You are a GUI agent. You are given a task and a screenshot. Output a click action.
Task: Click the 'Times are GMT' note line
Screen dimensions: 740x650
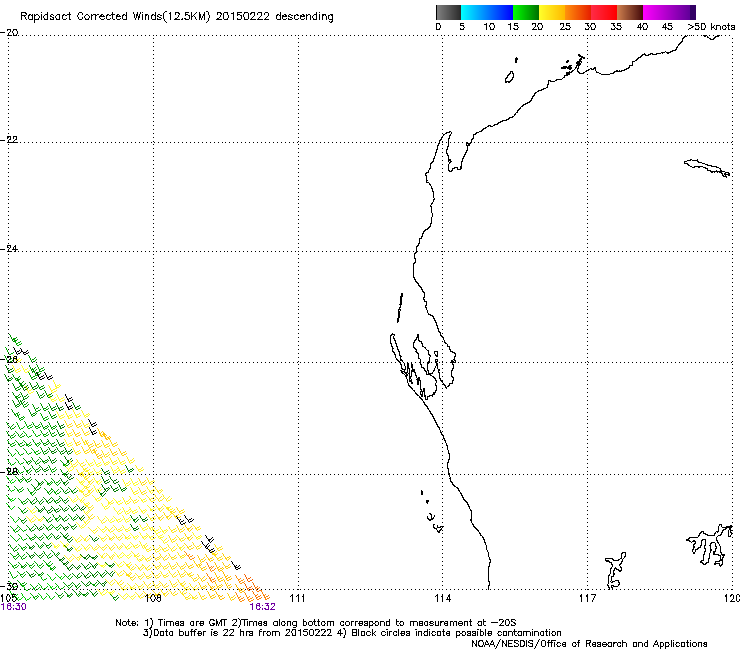click(316, 623)
